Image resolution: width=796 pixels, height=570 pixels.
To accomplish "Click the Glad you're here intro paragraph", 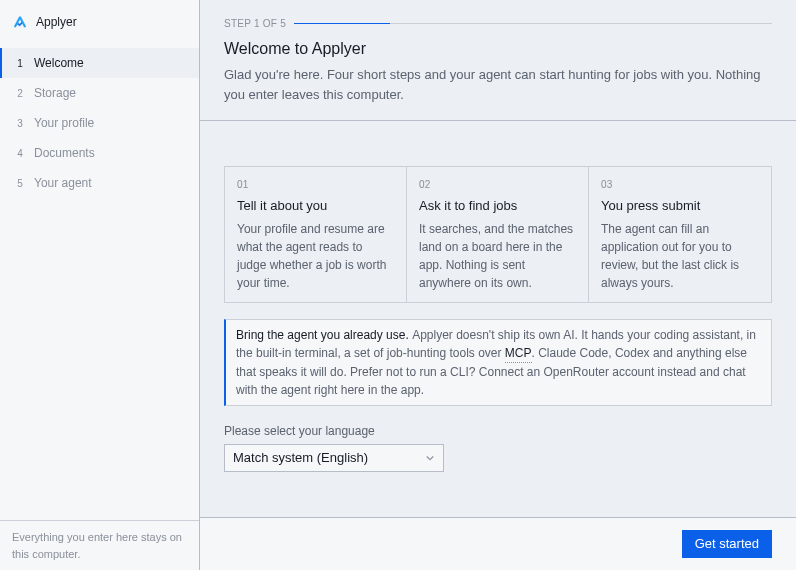I will pos(492,85).
